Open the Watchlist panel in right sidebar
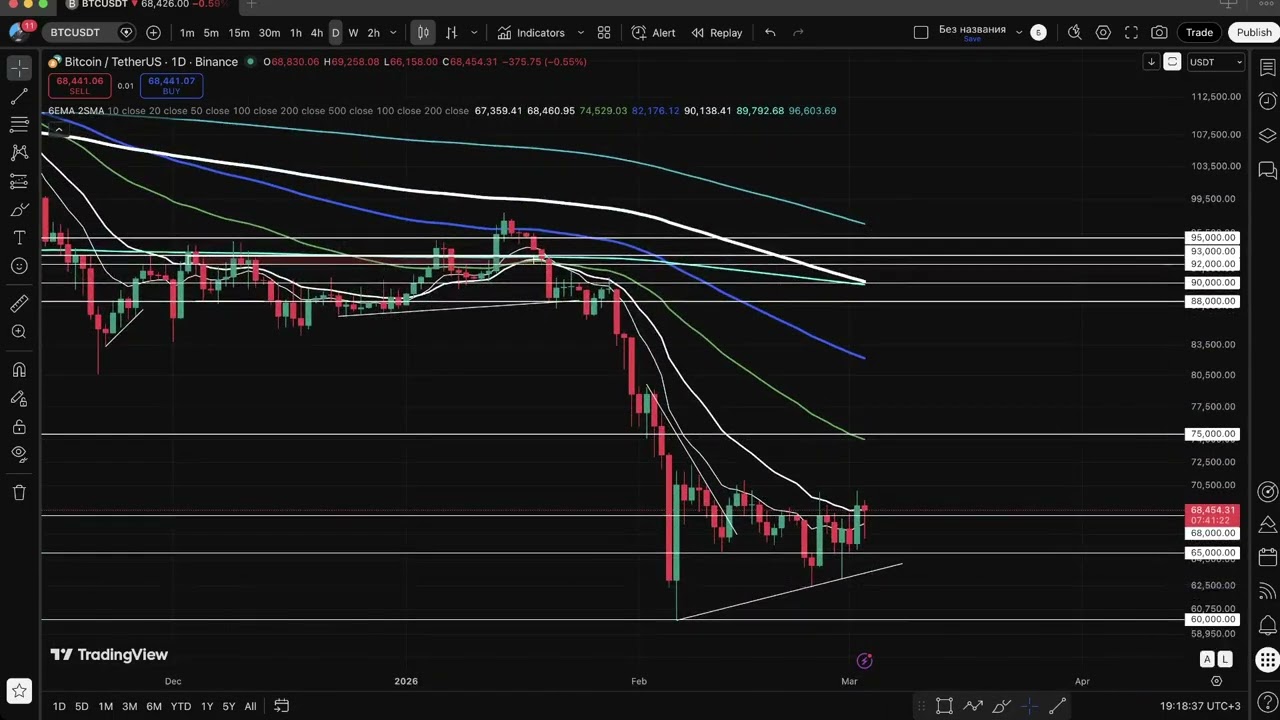Image resolution: width=1280 pixels, height=720 pixels. (1267, 68)
